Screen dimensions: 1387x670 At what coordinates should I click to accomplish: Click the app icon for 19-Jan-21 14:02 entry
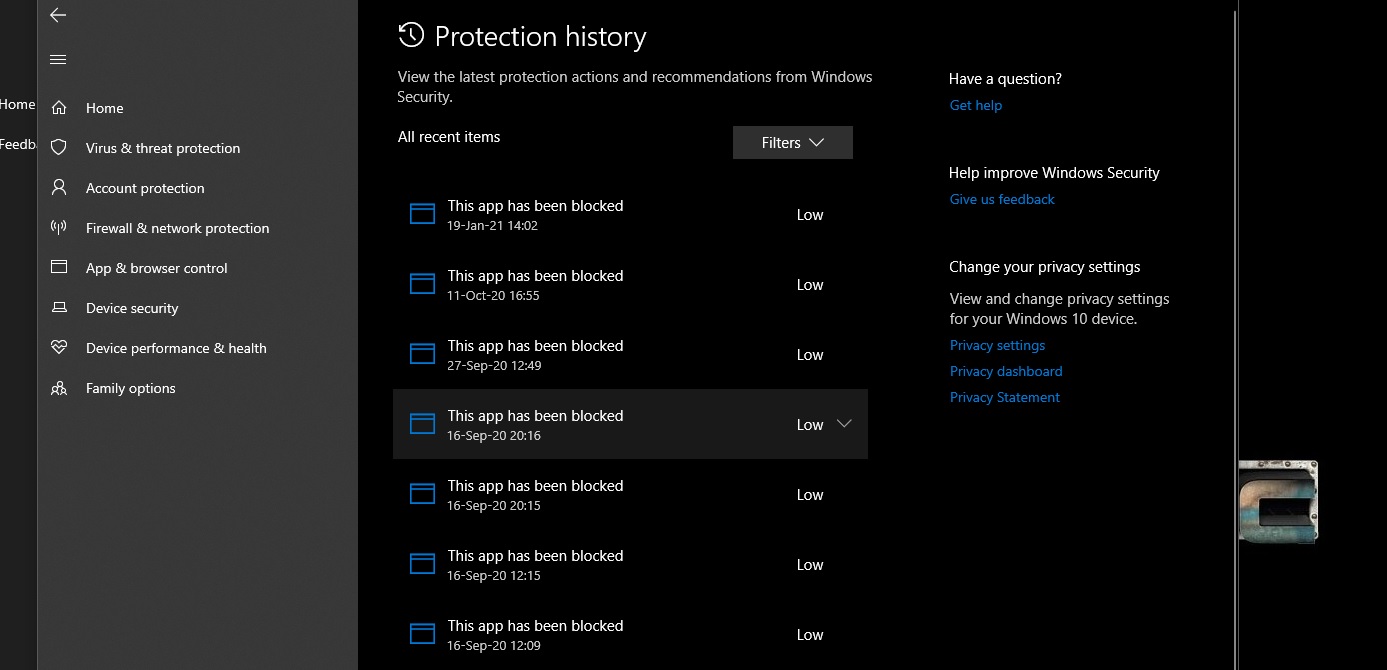click(423, 214)
